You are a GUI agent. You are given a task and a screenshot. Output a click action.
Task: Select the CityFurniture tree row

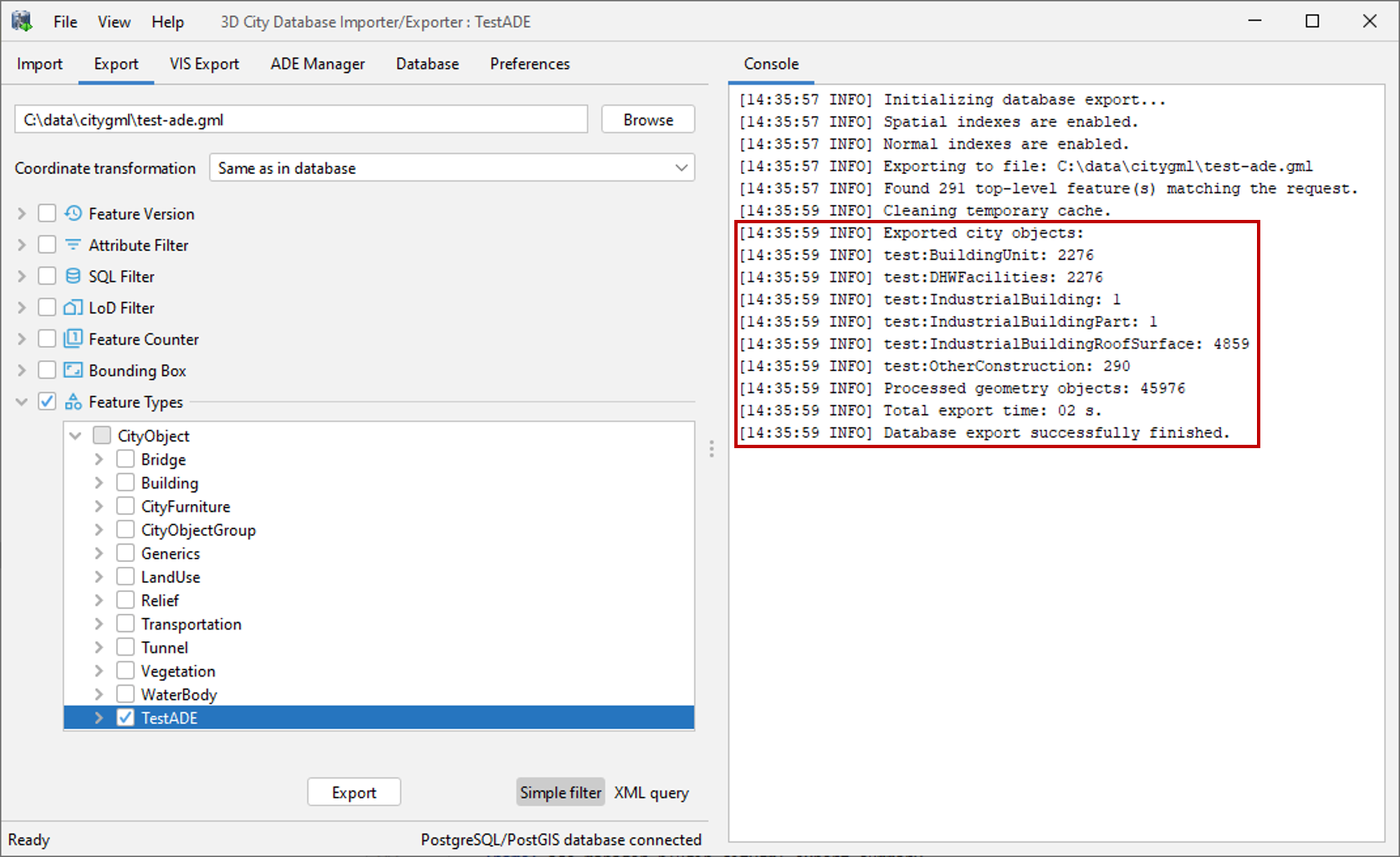pyautogui.click(x=379, y=506)
